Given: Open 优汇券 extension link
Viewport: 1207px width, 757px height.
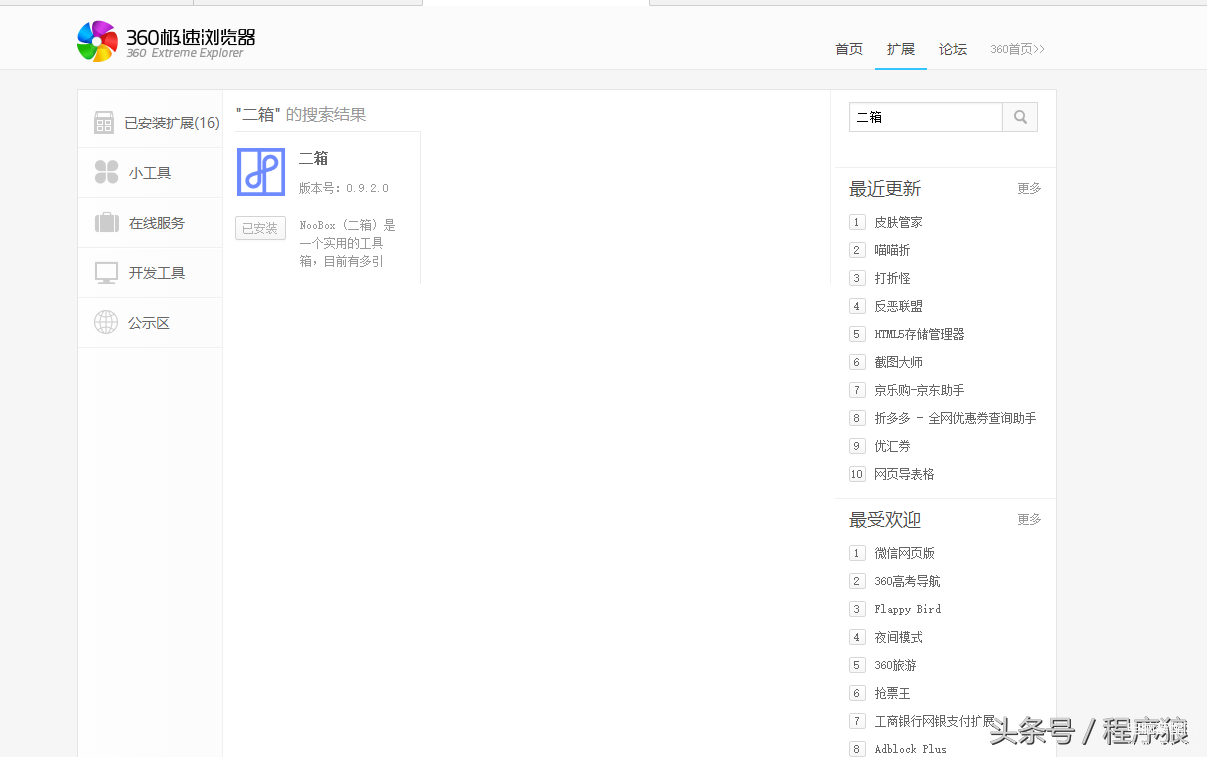Looking at the screenshot, I should [892, 446].
